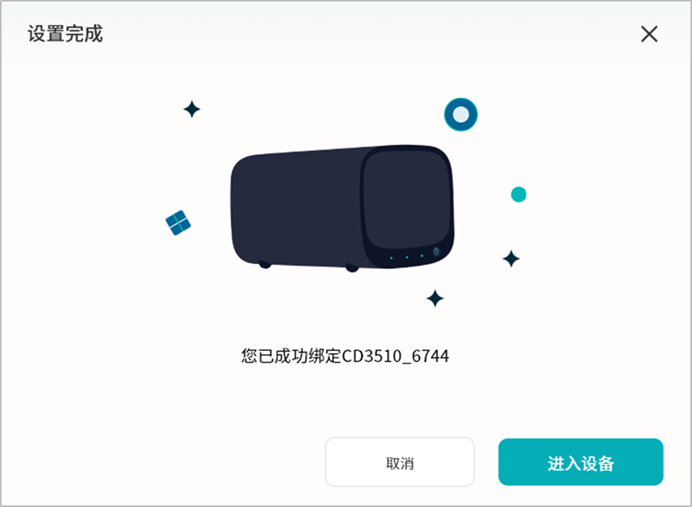Click the right foot of the NAS device
692x507 pixels.
(352, 268)
